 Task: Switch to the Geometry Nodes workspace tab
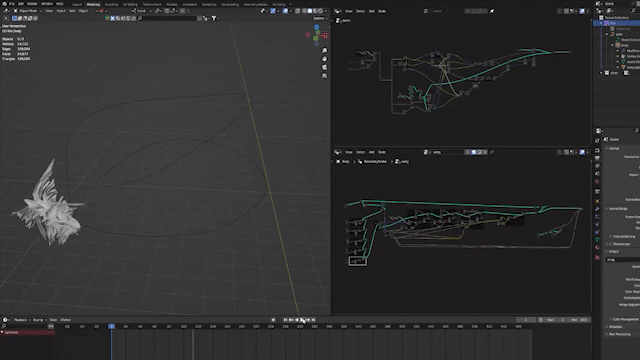tap(256, 4)
